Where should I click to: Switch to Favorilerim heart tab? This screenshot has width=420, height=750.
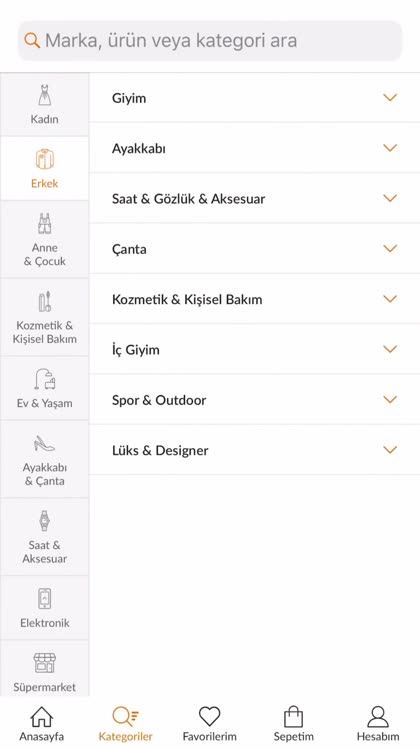tap(210, 724)
